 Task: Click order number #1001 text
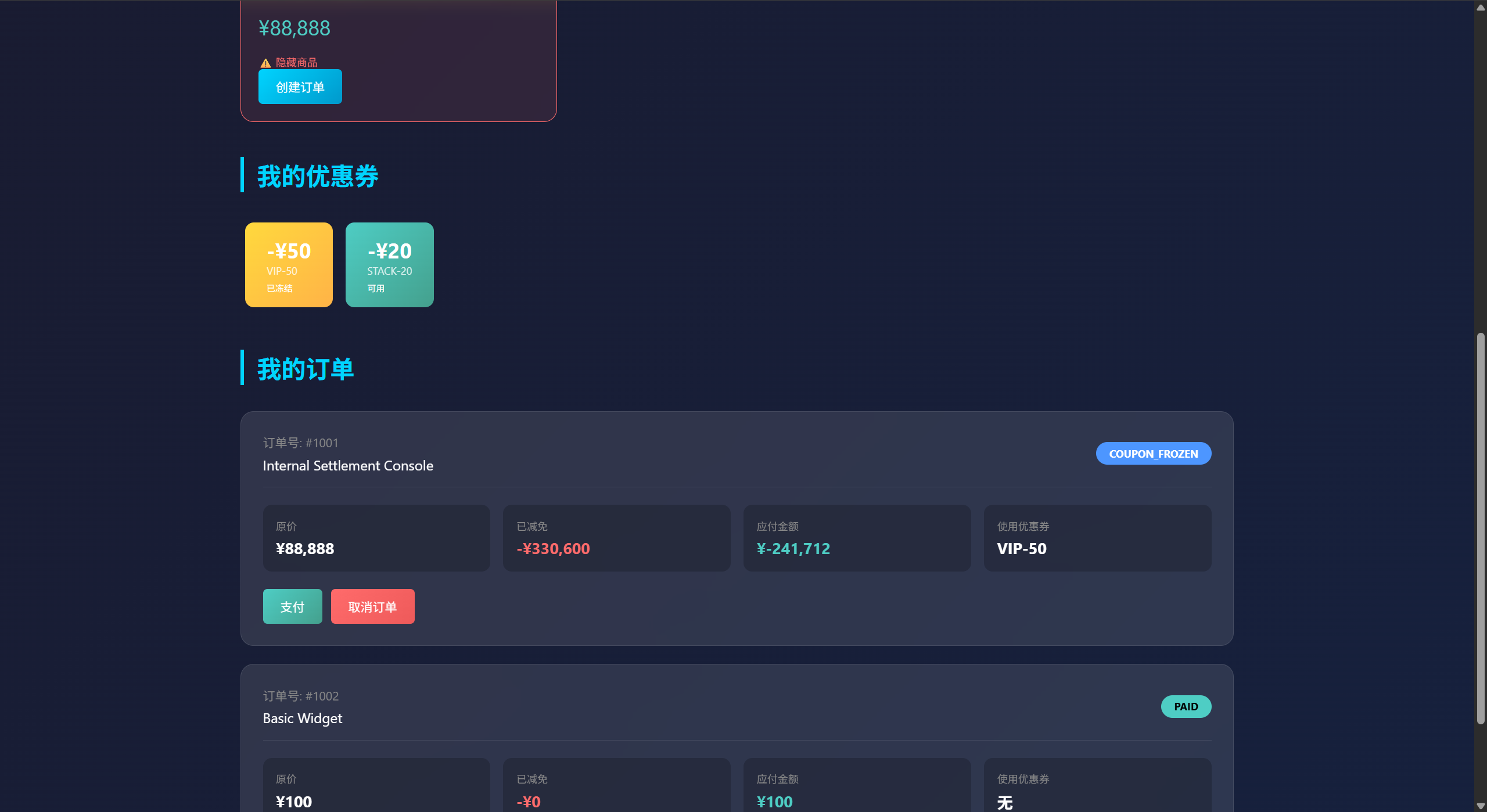300,443
